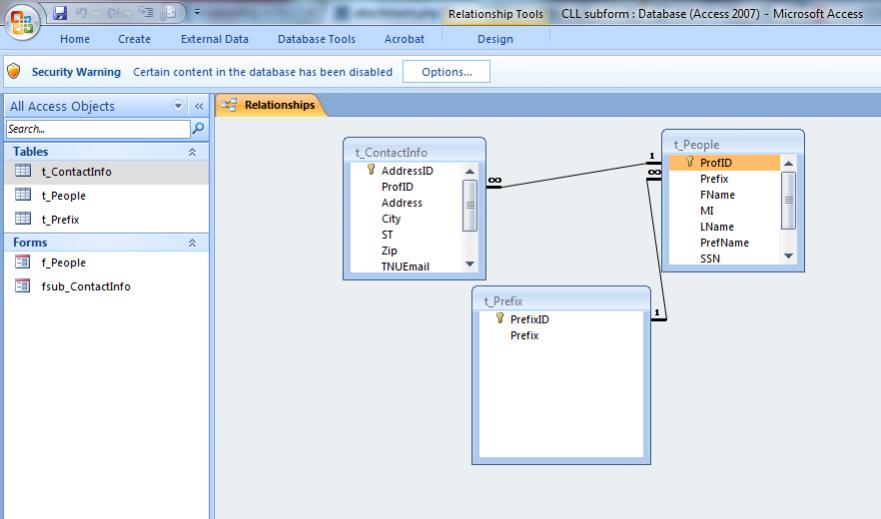
Task: Click the Security Warning shield icon
Action: click(x=14, y=71)
